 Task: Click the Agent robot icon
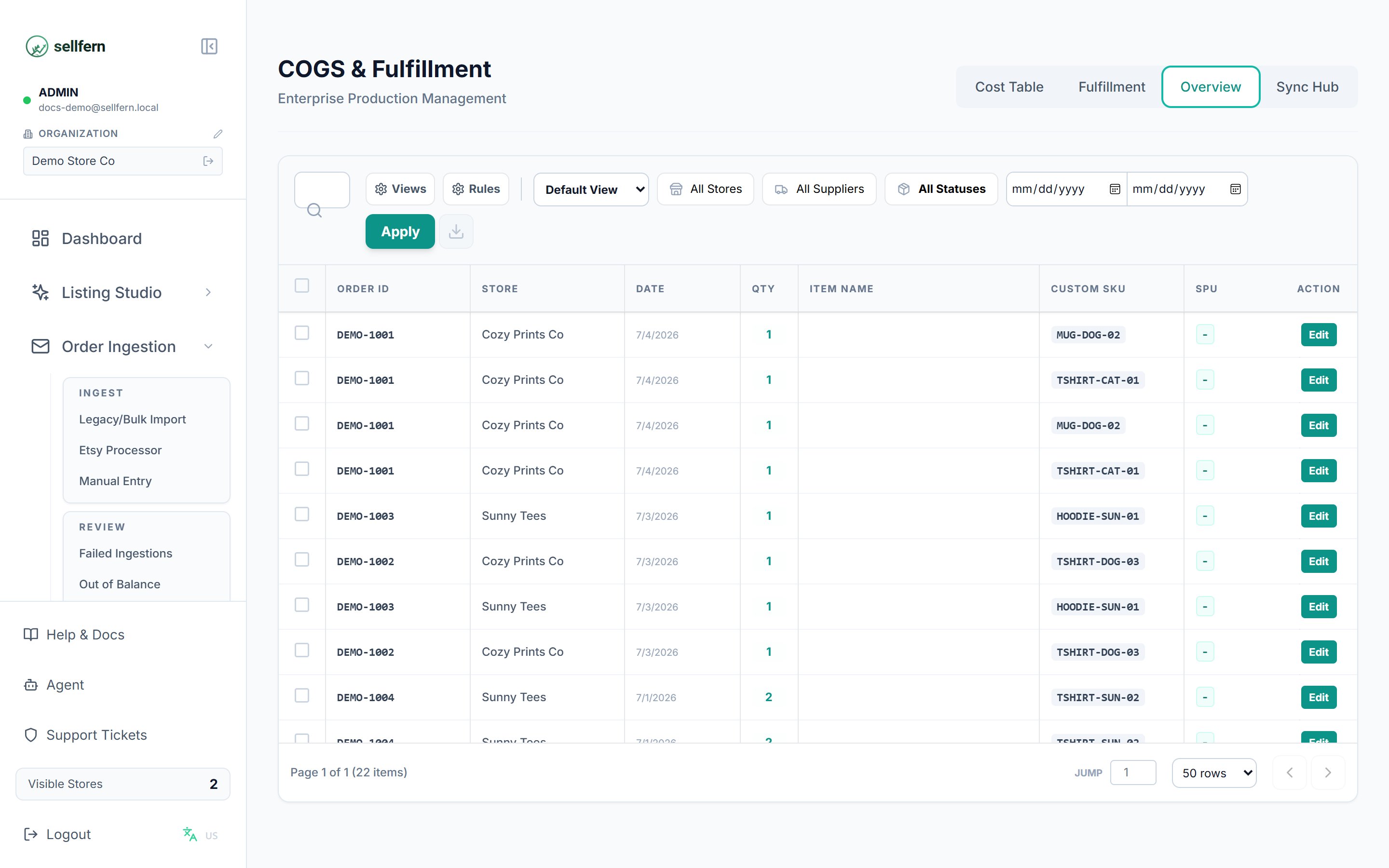(31, 685)
